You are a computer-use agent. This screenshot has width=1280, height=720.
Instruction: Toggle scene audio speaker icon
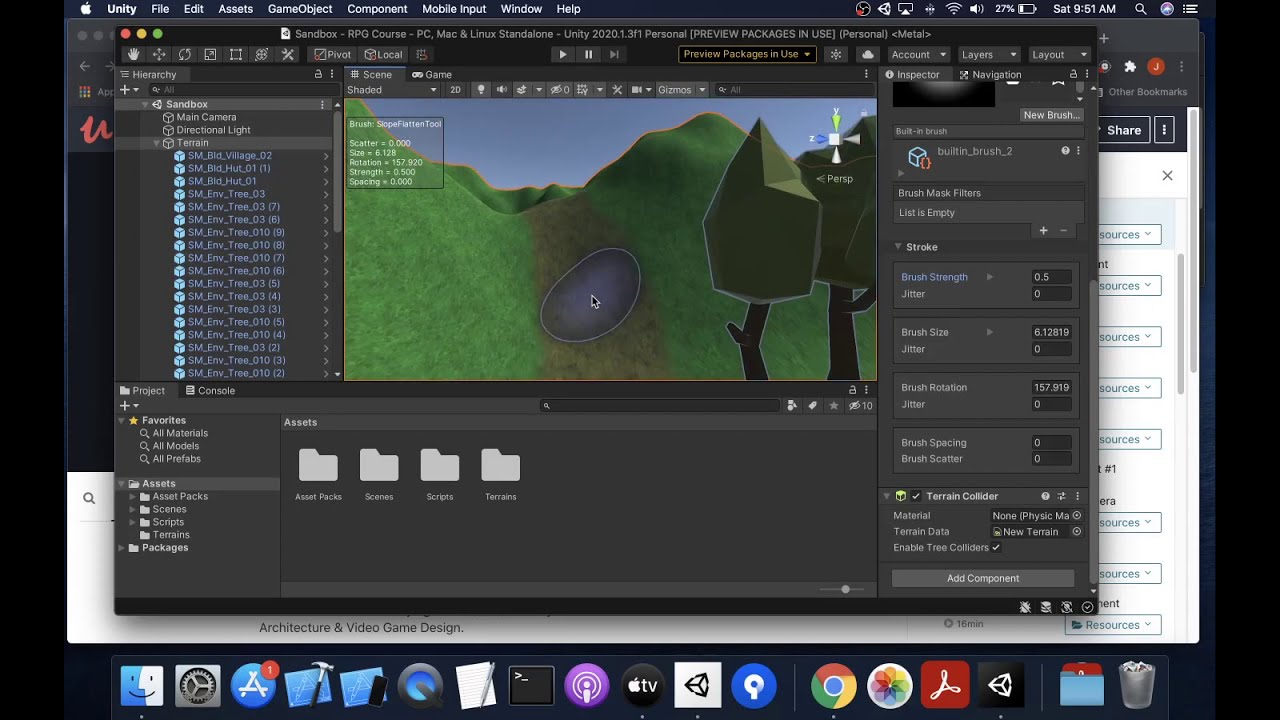tap(502, 90)
